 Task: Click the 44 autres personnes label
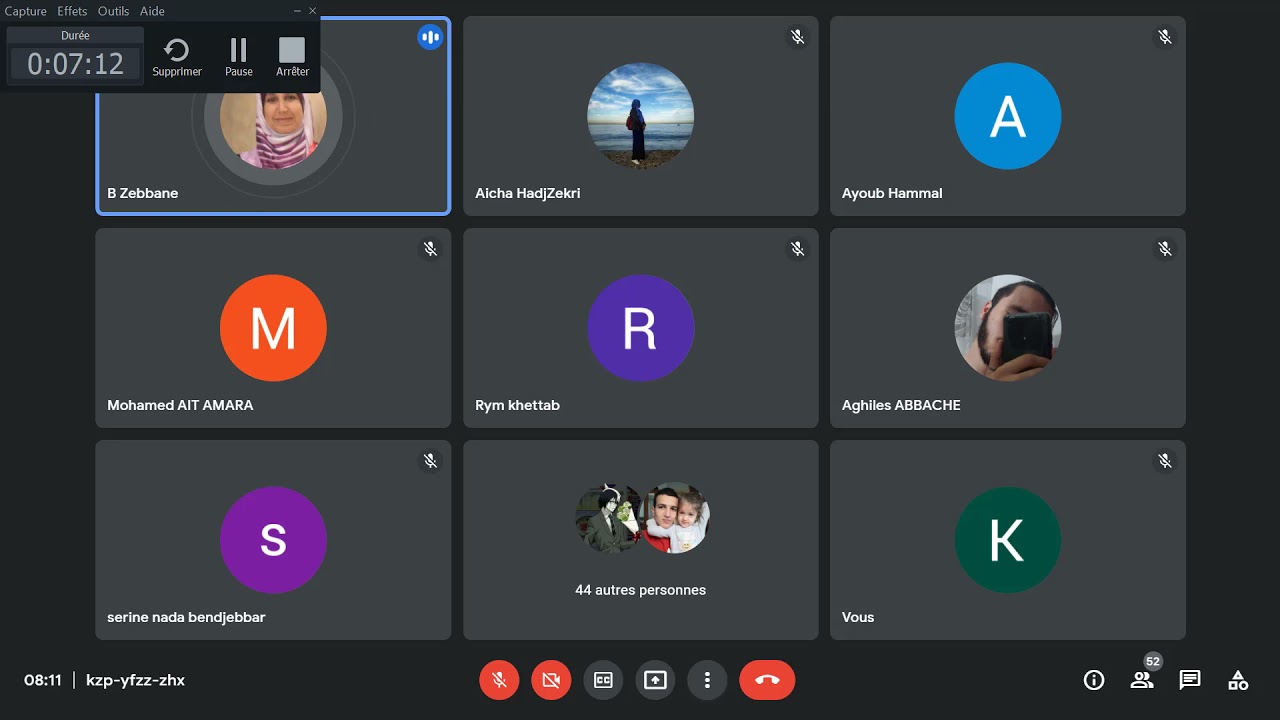click(x=640, y=590)
